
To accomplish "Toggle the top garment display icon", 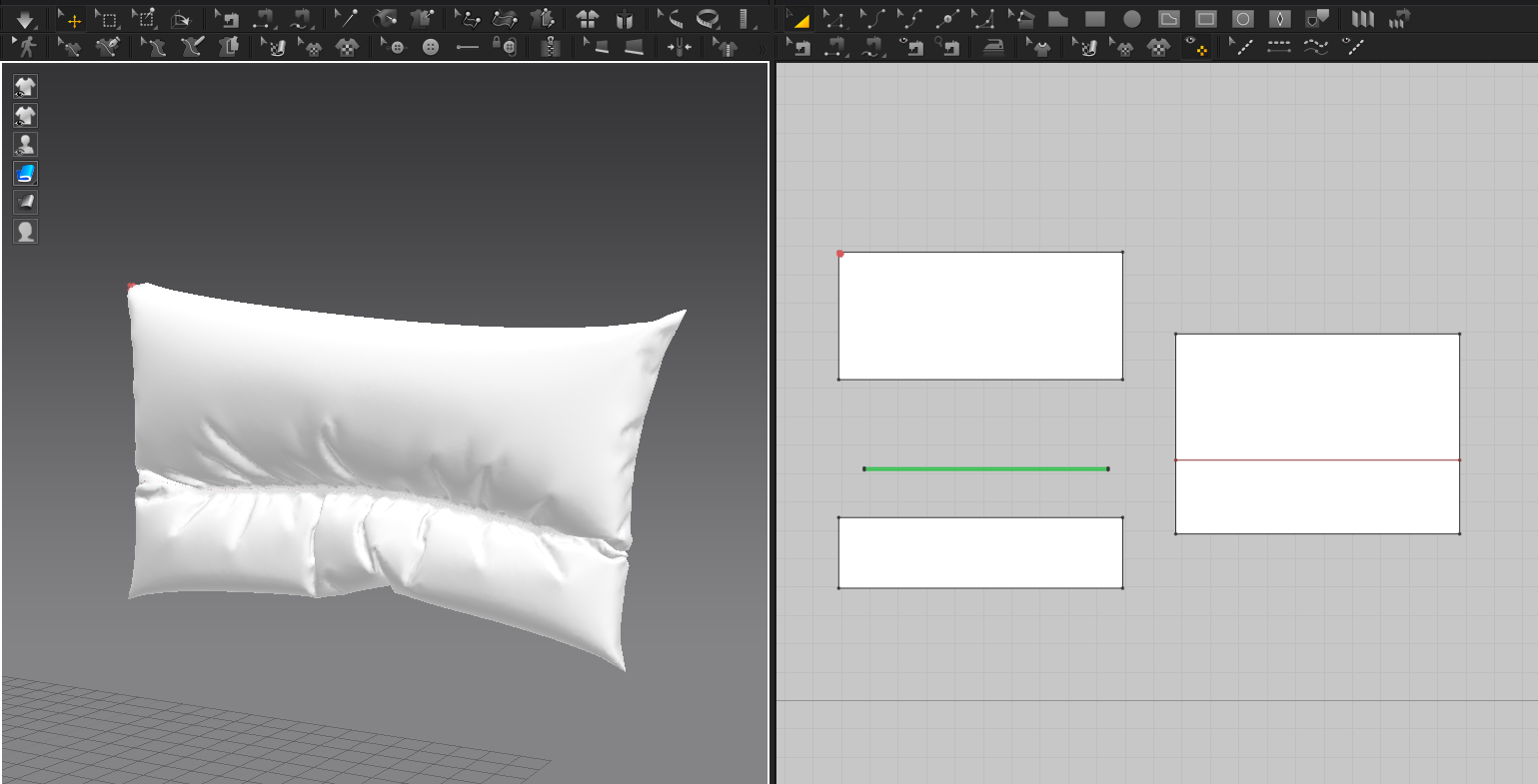I will coord(25,87).
